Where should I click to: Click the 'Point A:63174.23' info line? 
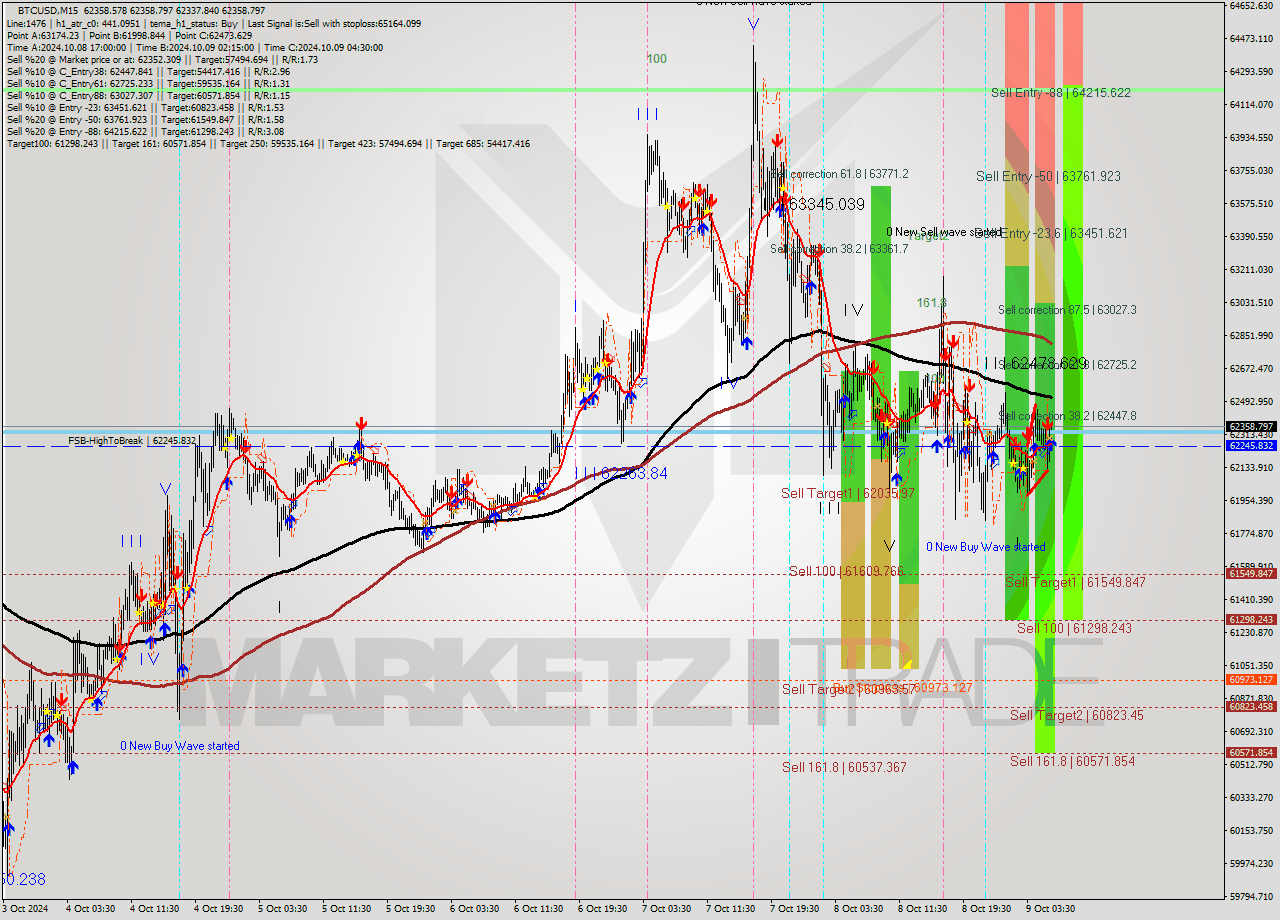(129, 35)
